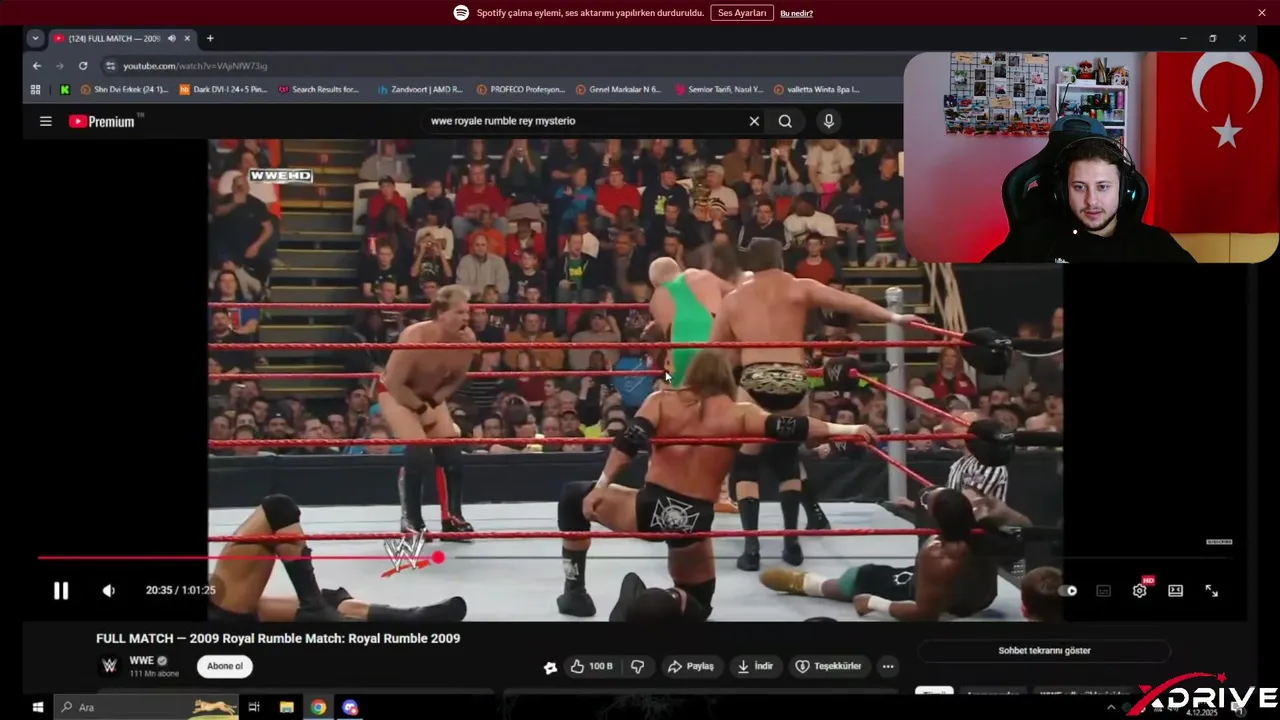Open the 'Search Results for' bookmark
This screenshot has height=720, width=1280.
pyautogui.click(x=319, y=89)
